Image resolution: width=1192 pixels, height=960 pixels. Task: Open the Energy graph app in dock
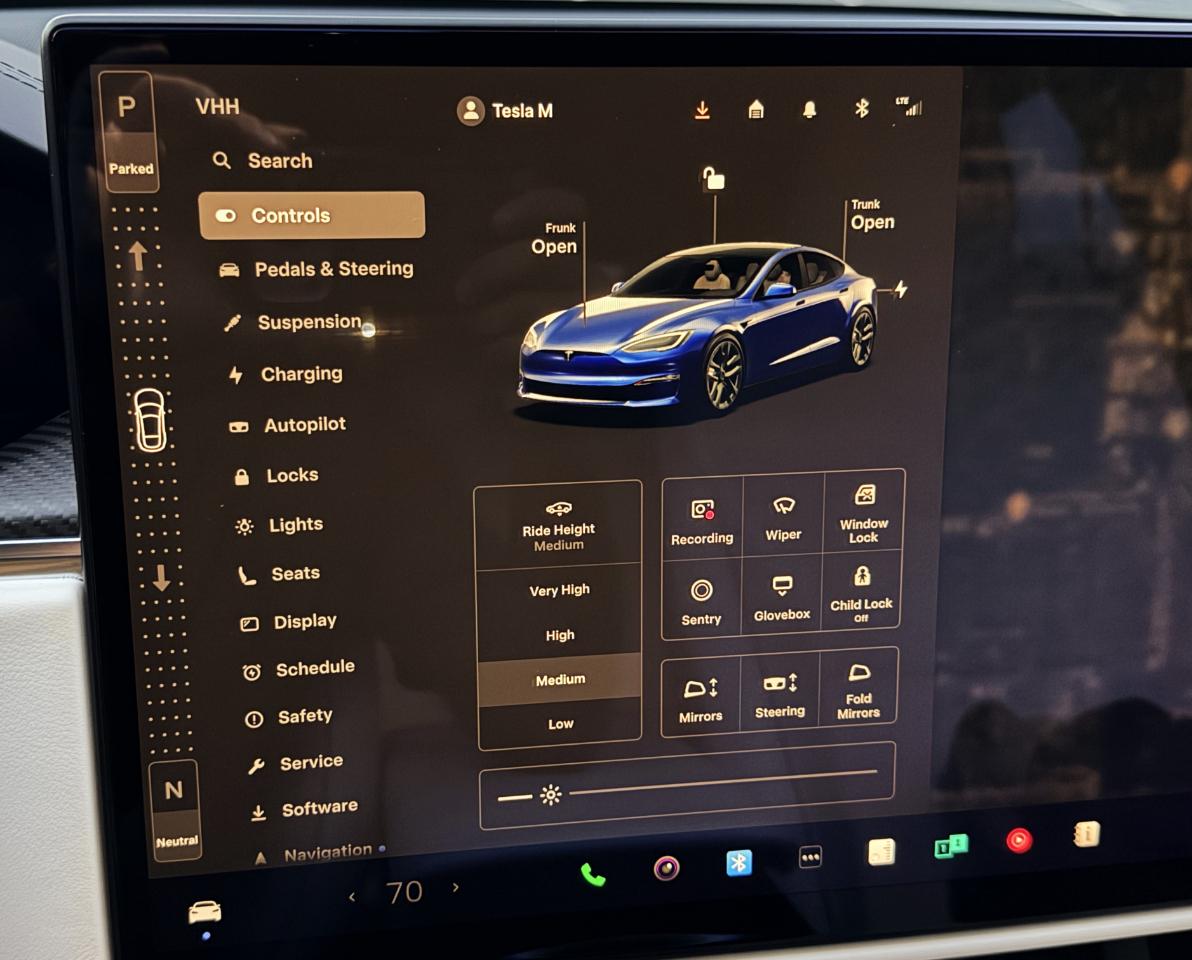(882, 852)
